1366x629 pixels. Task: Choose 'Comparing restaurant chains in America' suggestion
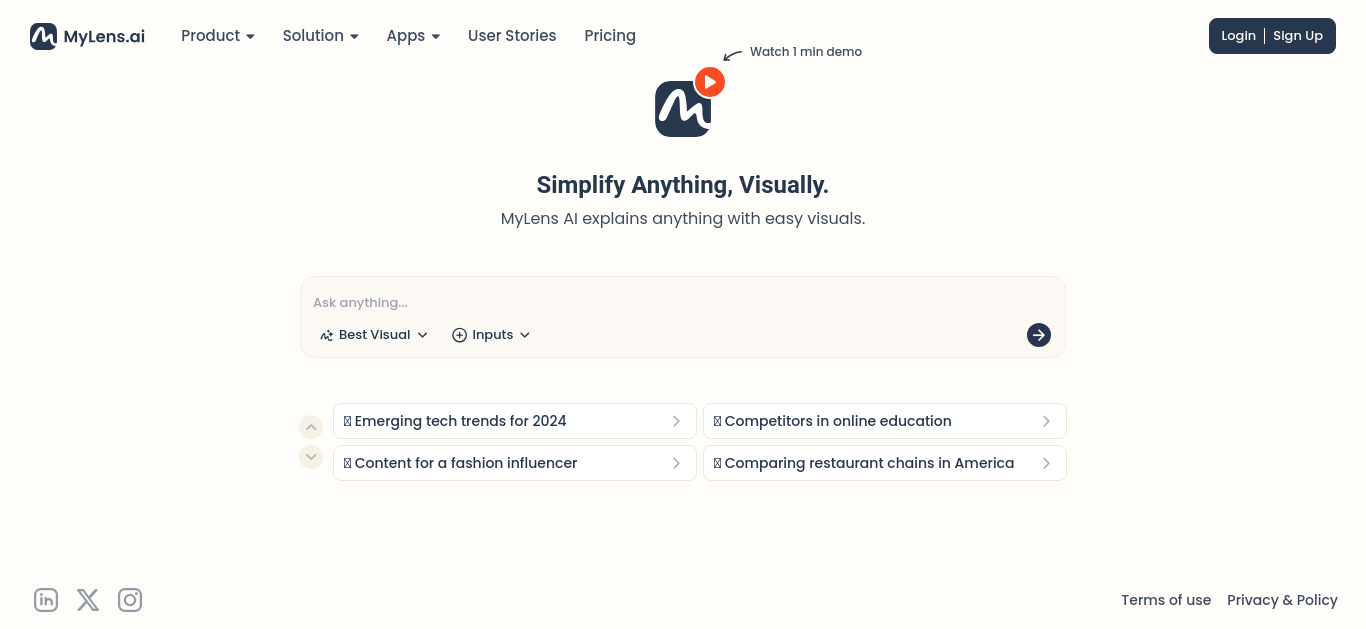tap(884, 463)
